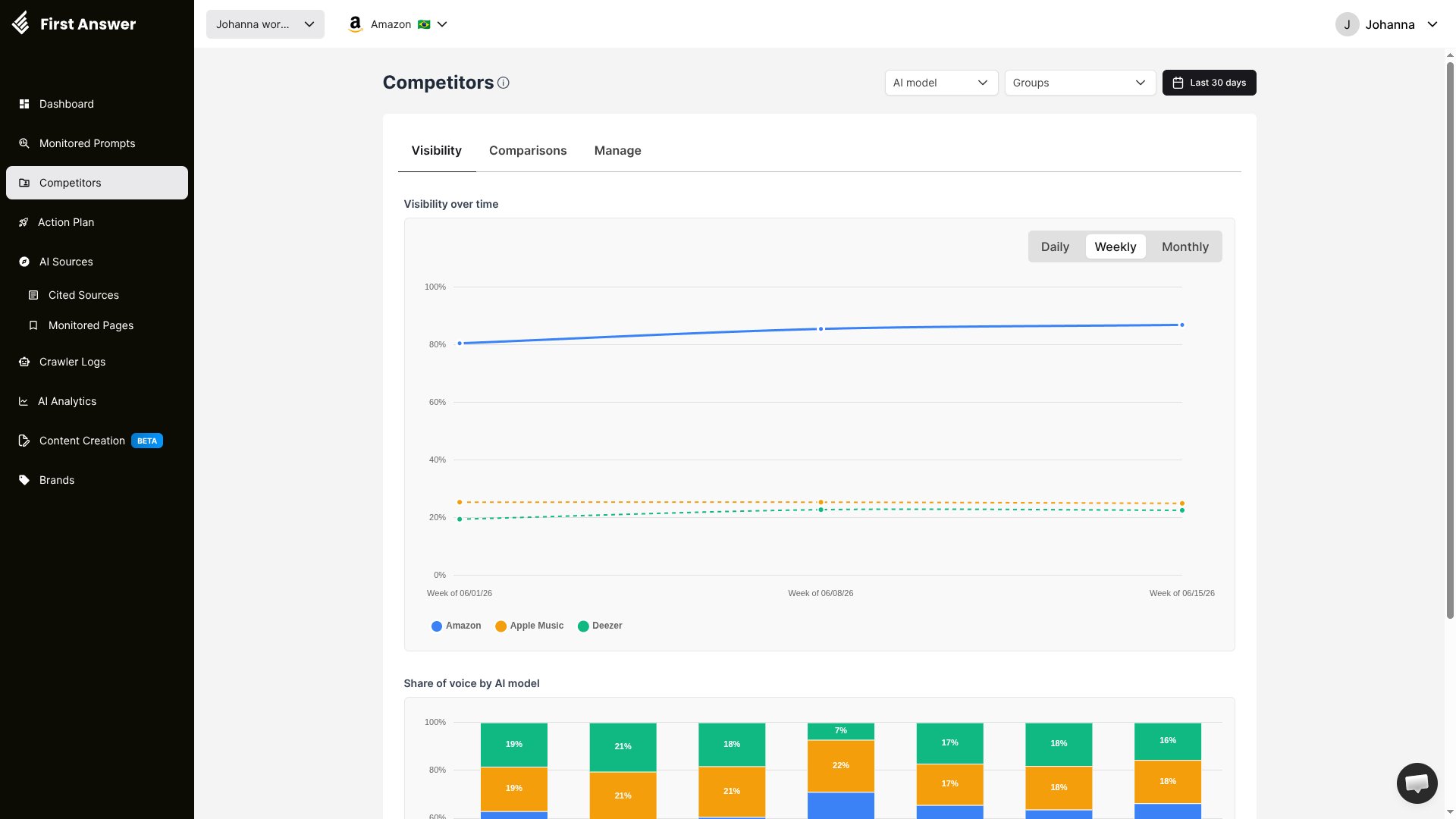
Task: Click the info icon beside Competitors
Action: point(504,83)
